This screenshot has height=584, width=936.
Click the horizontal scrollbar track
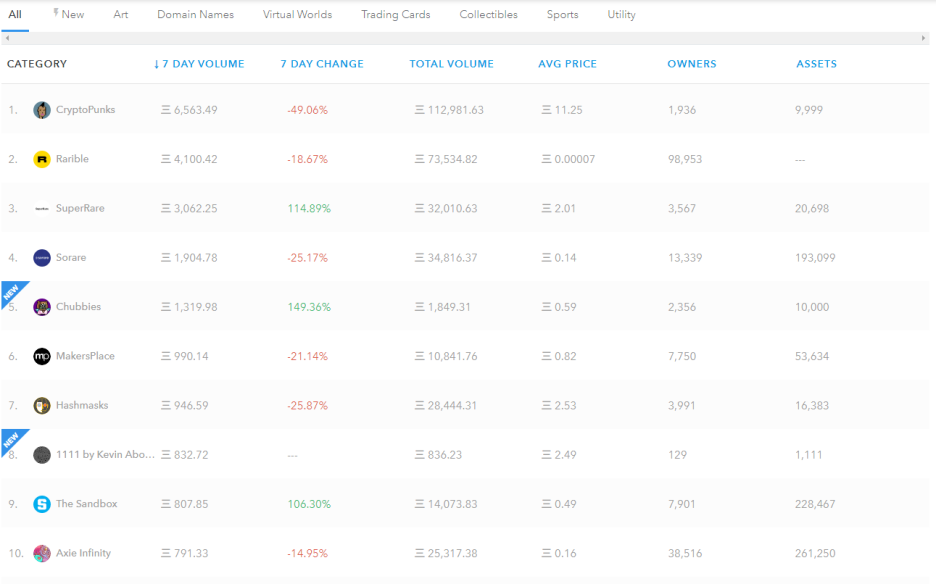click(465, 38)
